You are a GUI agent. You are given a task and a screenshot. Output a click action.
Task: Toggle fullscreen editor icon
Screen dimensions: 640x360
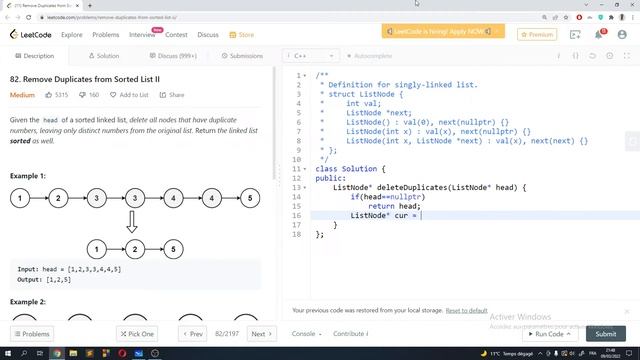point(627,56)
